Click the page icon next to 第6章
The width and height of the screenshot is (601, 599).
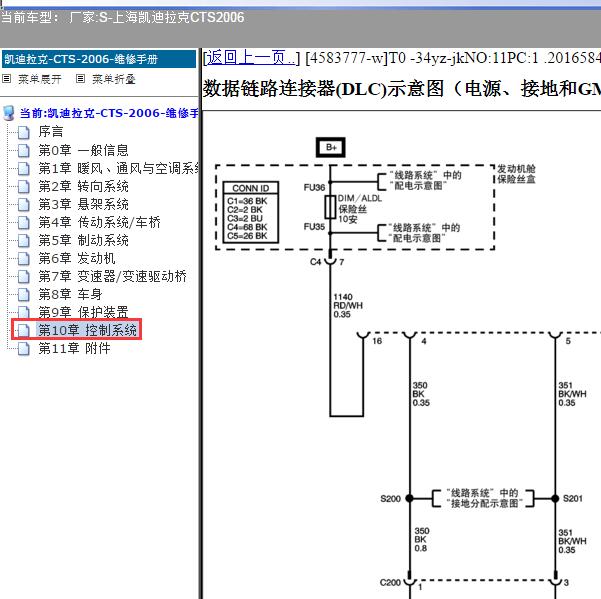pos(24,259)
